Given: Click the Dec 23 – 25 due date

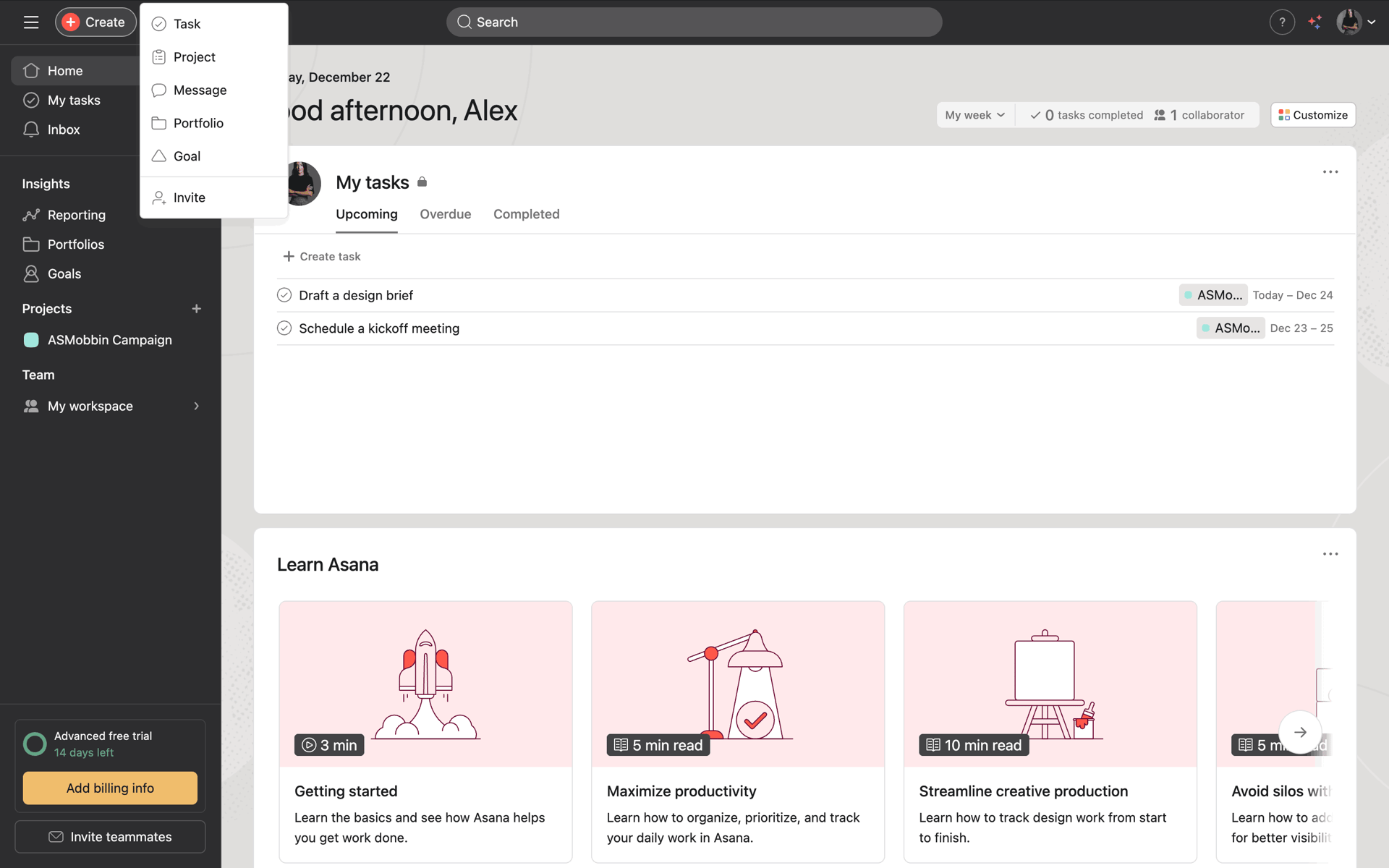Looking at the screenshot, I should pos(1301,328).
